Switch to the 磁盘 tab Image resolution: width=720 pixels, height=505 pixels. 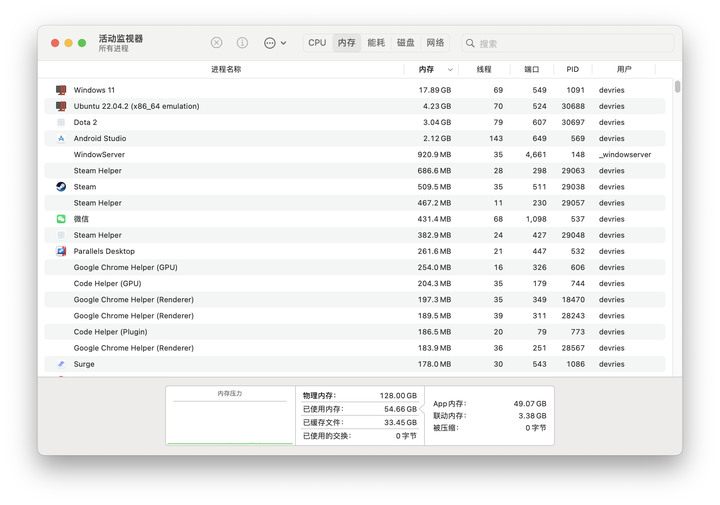(x=405, y=43)
